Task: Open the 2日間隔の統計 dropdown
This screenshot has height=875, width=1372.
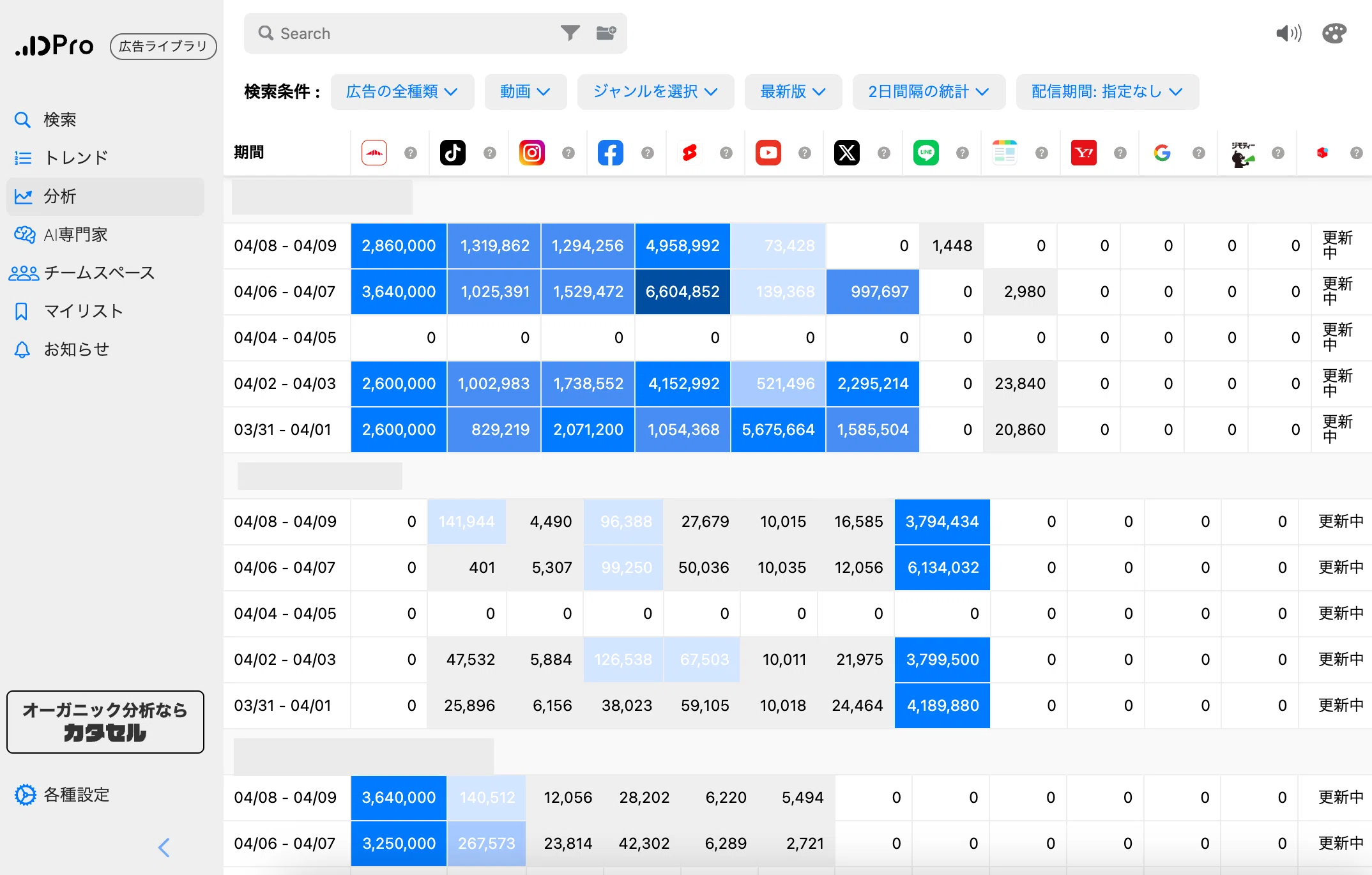Action: coord(929,92)
